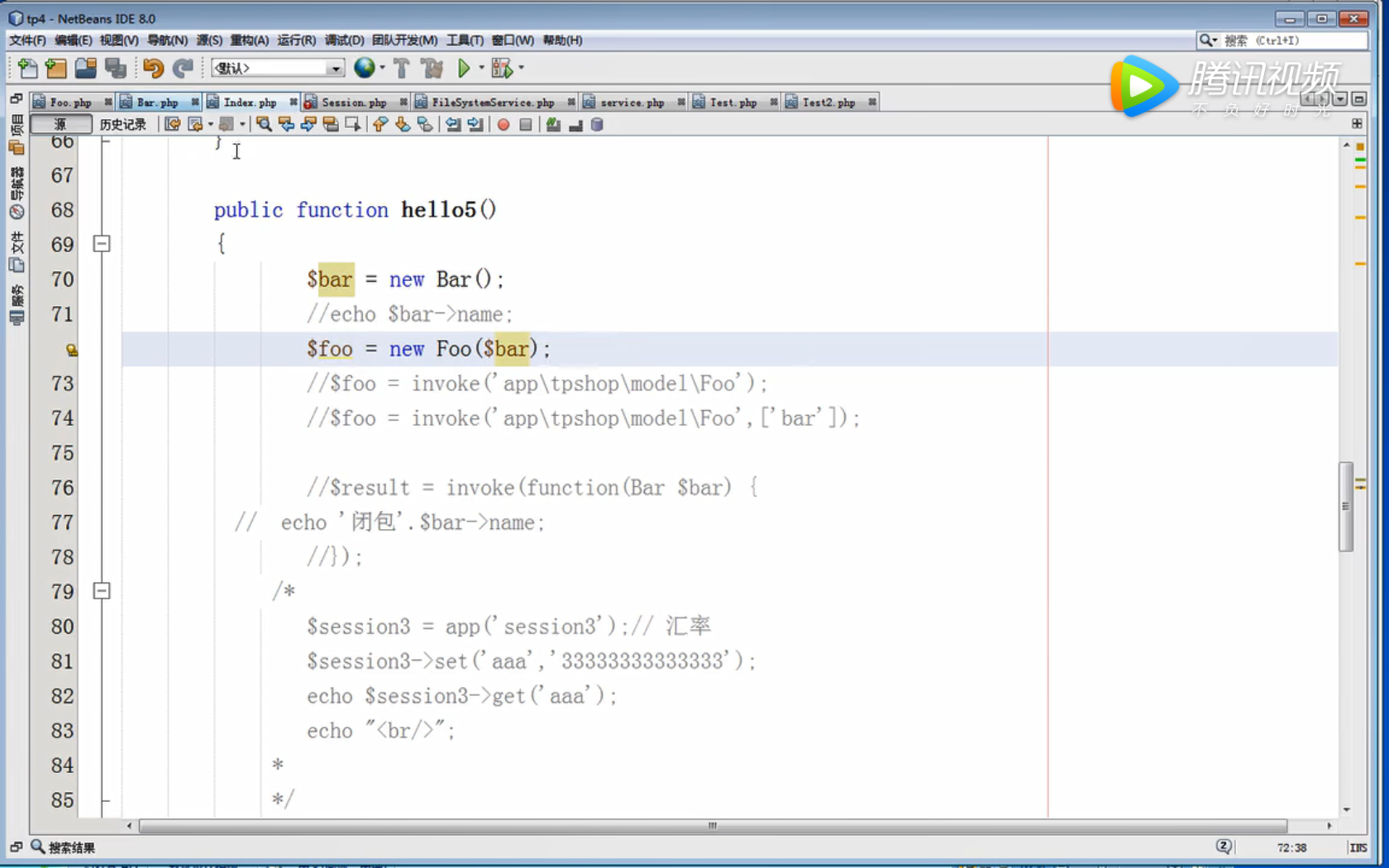Go to the previous bookmark

(x=380, y=125)
